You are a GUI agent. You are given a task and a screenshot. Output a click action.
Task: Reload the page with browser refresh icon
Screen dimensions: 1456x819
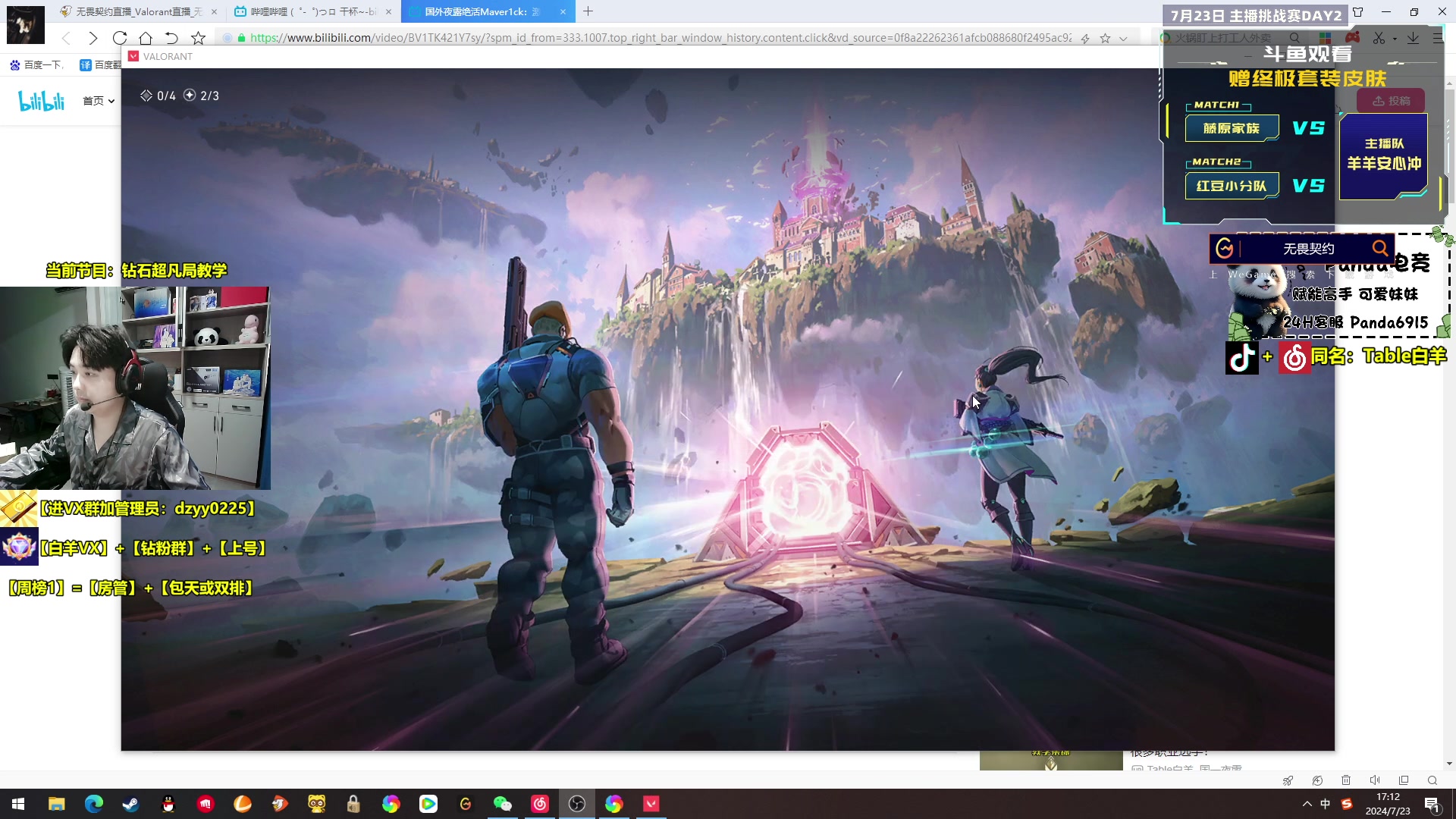pyautogui.click(x=119, y=38)
